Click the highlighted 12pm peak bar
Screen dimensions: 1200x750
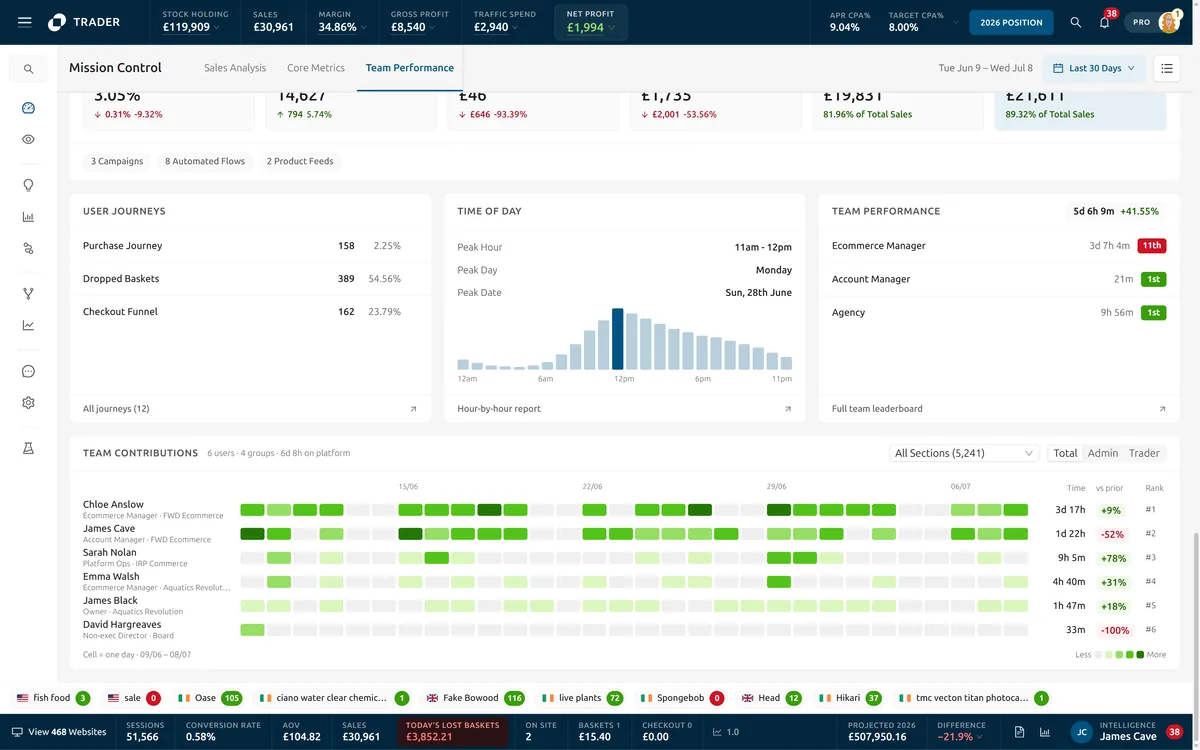617,340
